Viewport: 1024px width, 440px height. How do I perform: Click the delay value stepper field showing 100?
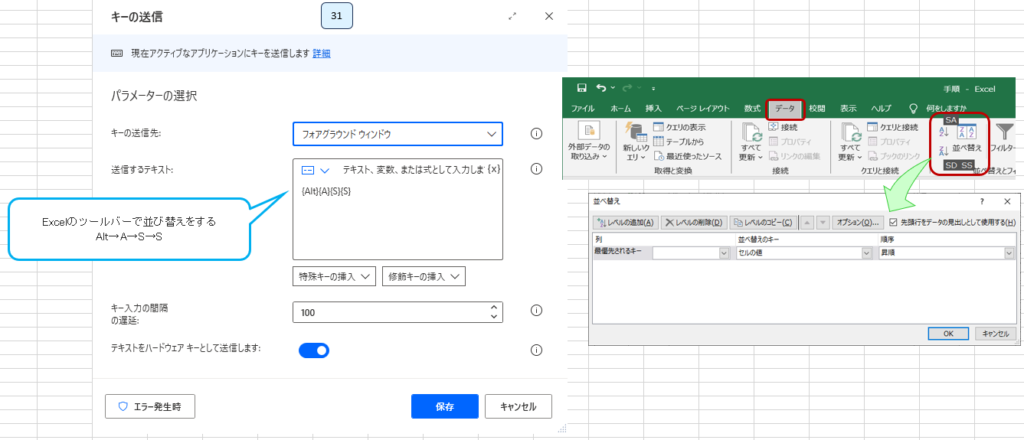point(397,313)
